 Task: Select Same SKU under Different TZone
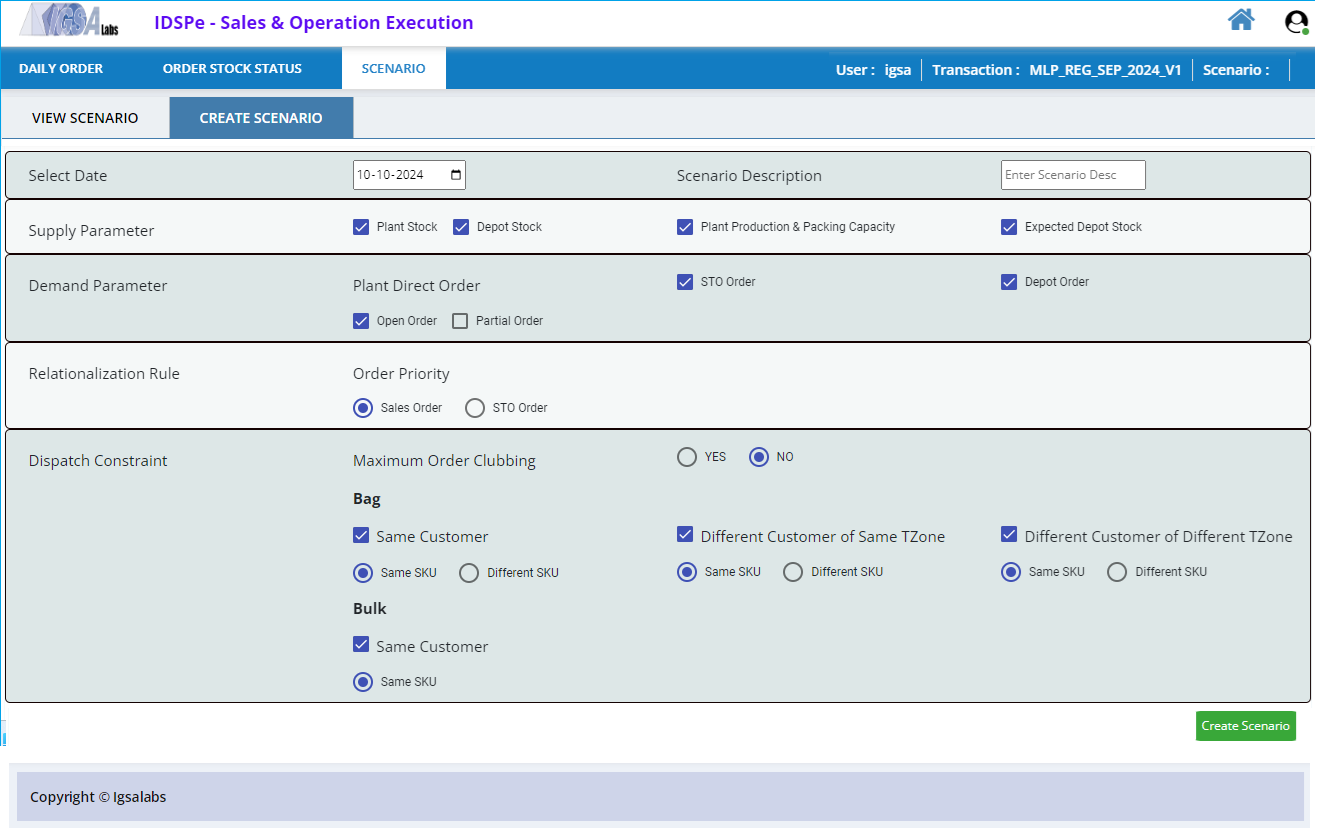[1011, 572]
